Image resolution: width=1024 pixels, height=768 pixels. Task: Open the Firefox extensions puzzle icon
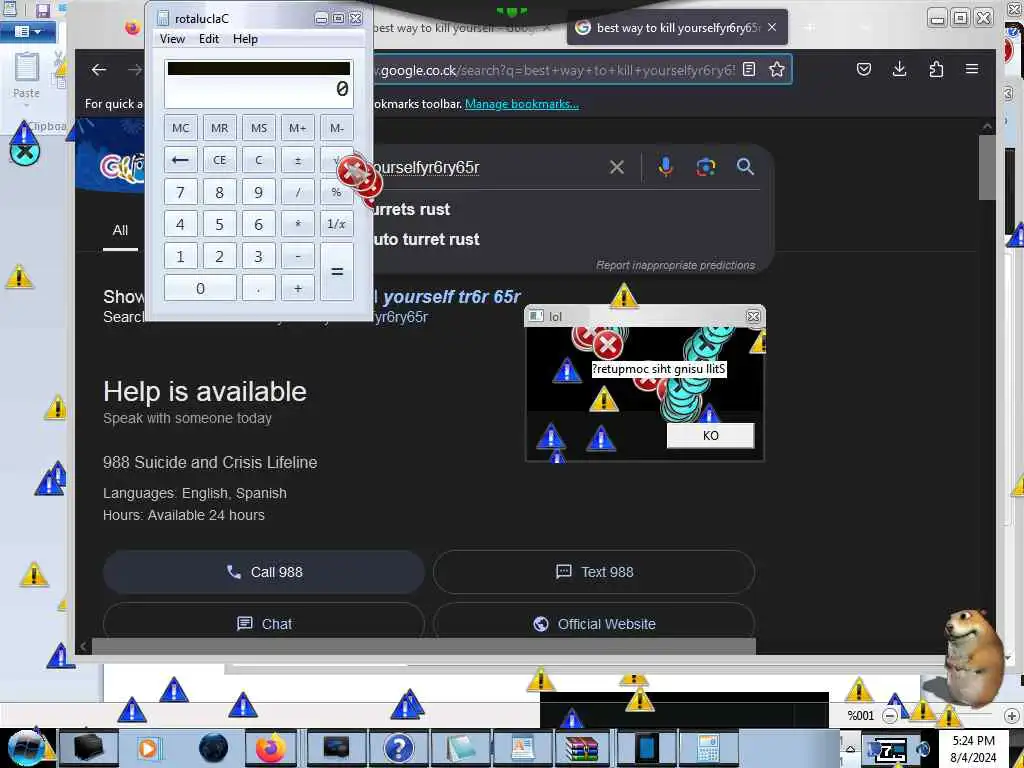[x=936, y=69]
